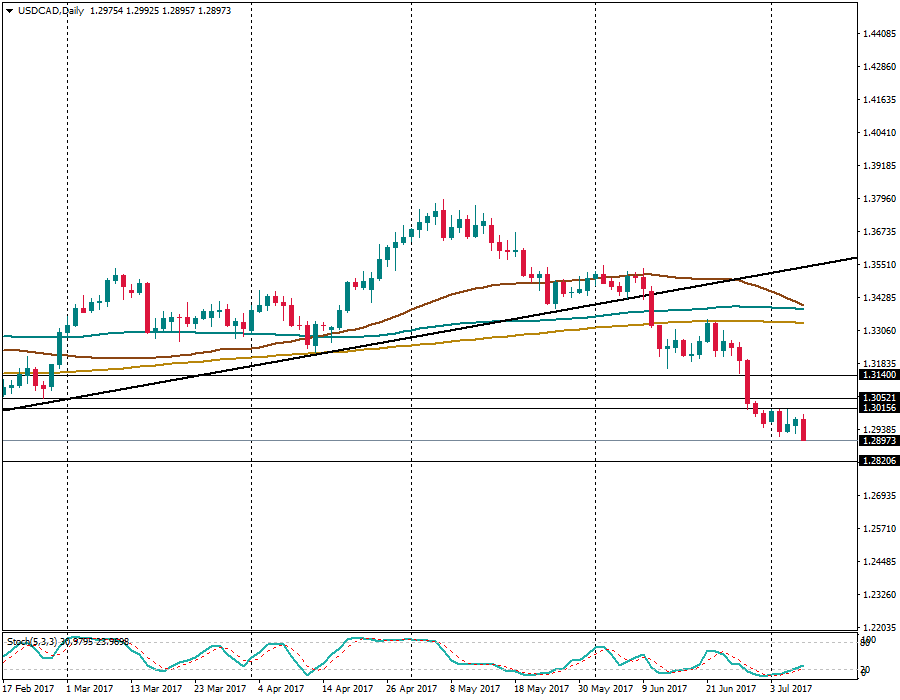Viewport: 900px width, 700px height.
Task: Click the triangle arrow beside USDCAD,Daily
Action: pyautogui.click(x=9, y=9)
